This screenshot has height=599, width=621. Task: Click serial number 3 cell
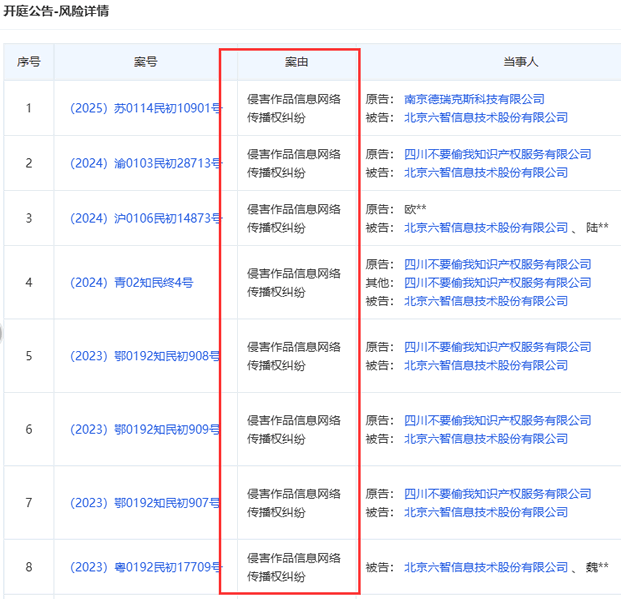(29, 218)
